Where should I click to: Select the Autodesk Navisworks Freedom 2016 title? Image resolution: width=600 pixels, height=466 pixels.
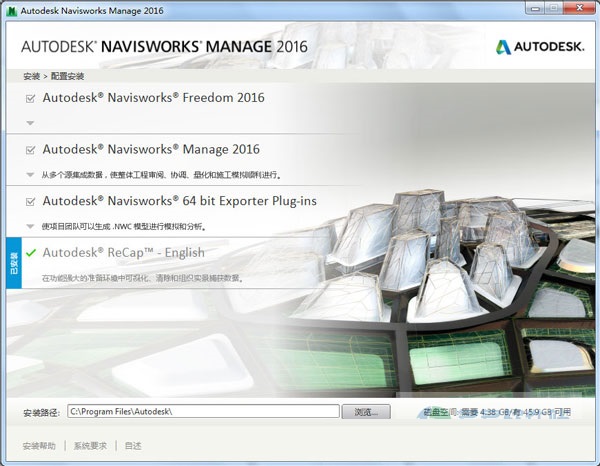[x=153, y=98]
